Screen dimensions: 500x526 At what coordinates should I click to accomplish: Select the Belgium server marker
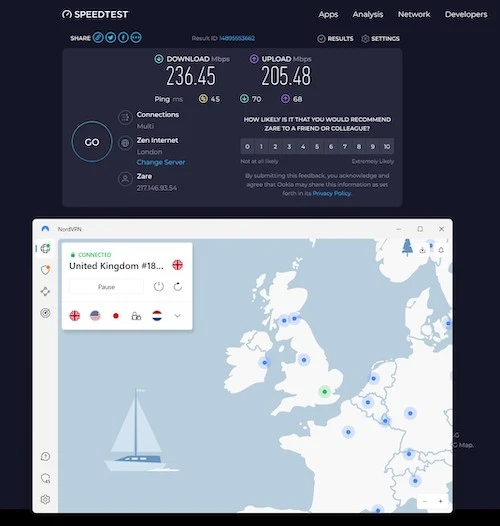tap(368, 402)
